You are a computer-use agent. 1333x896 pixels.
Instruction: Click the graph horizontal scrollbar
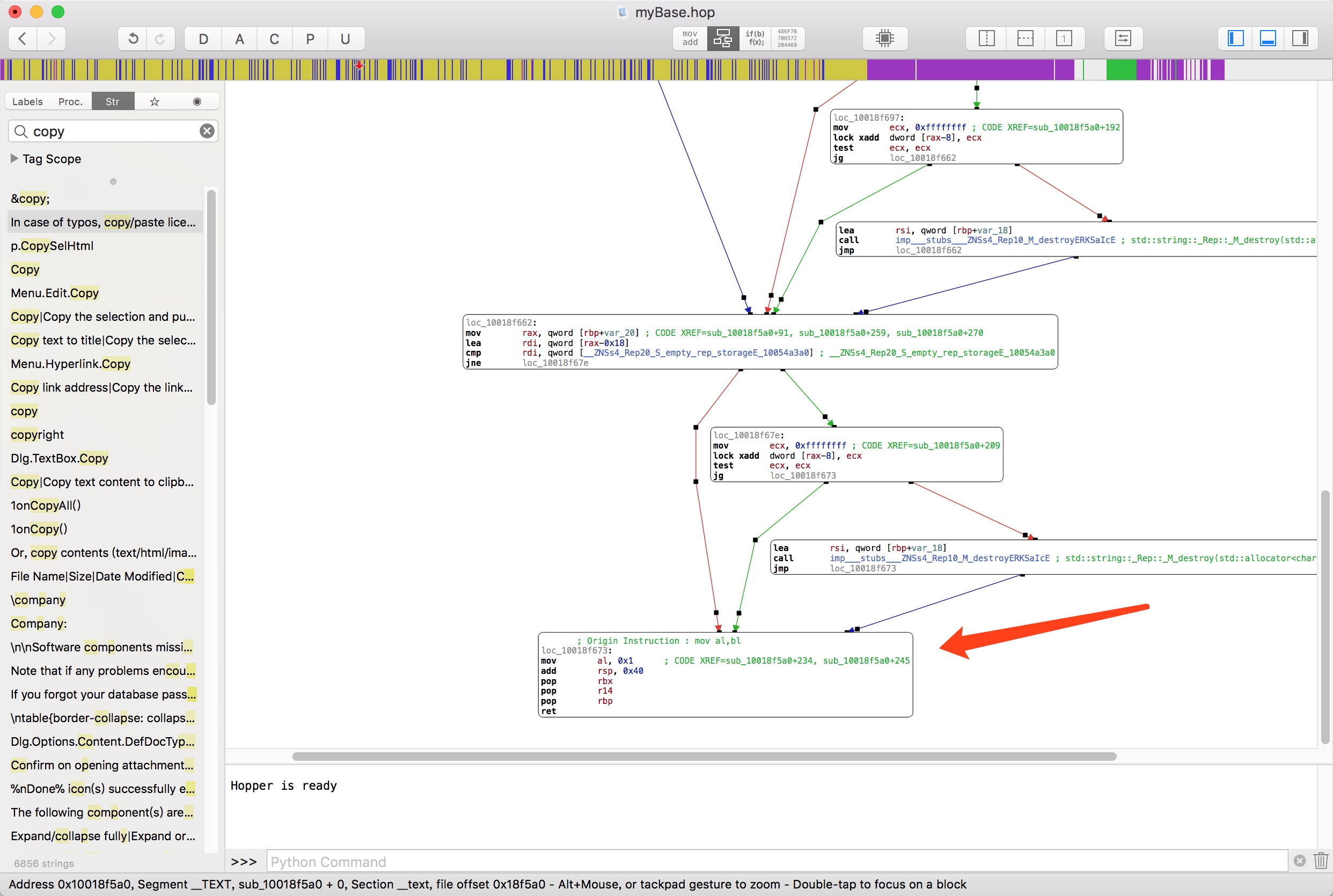pos(704,757)
